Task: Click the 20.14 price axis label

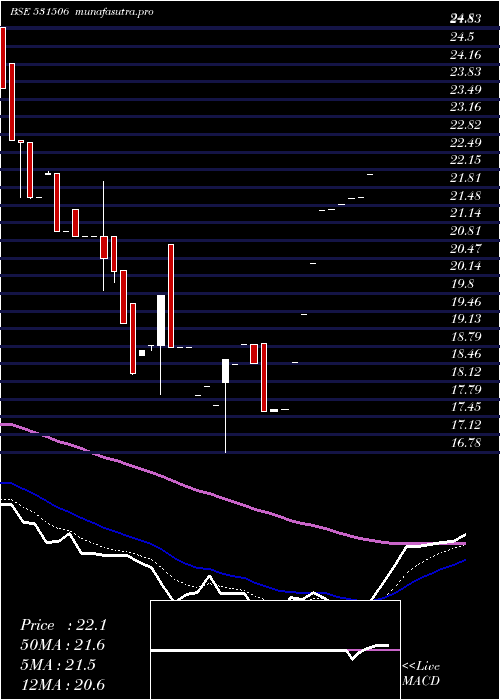Action: pos(466,266)
